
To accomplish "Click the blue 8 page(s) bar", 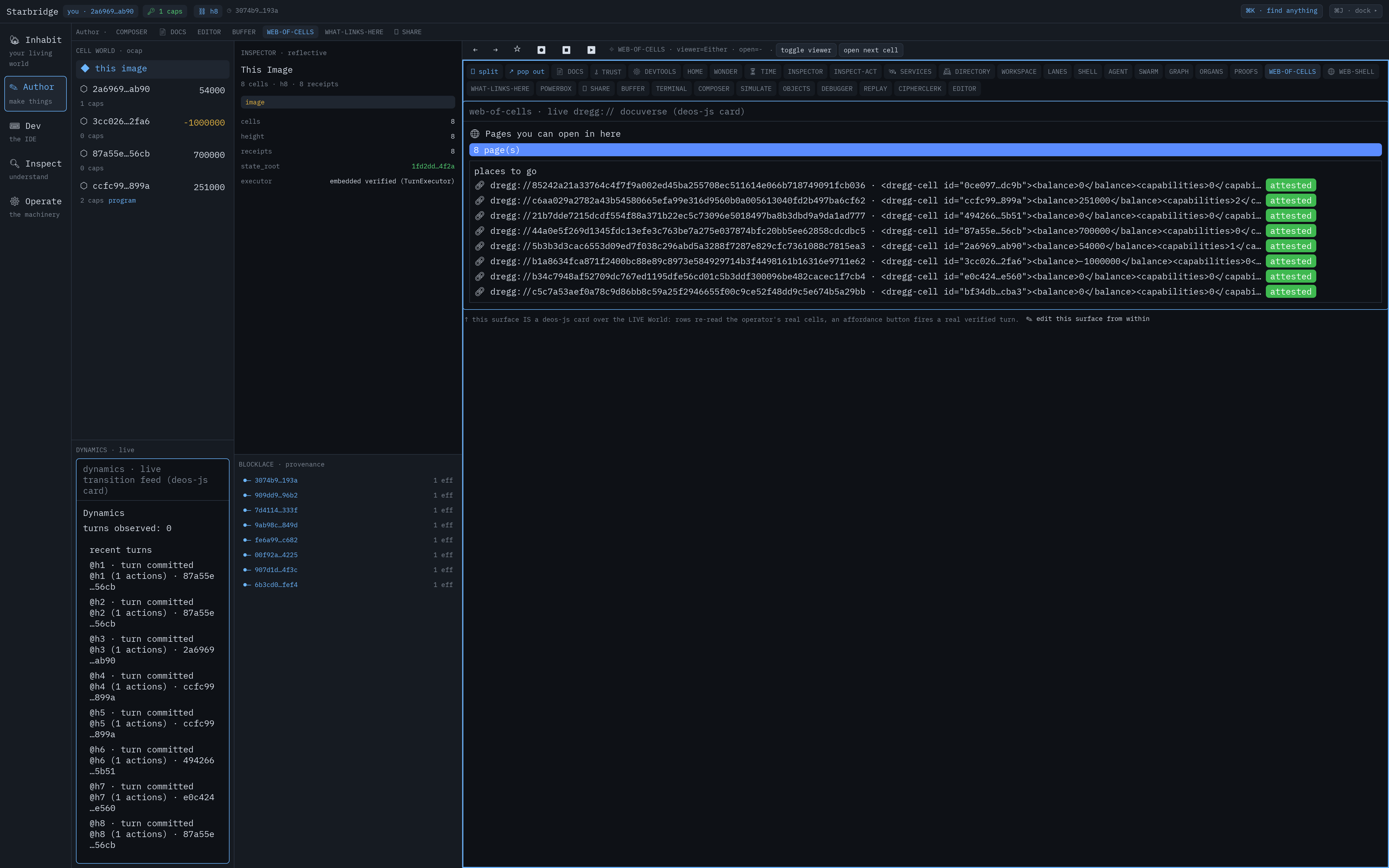I will (x=925, y=150).
